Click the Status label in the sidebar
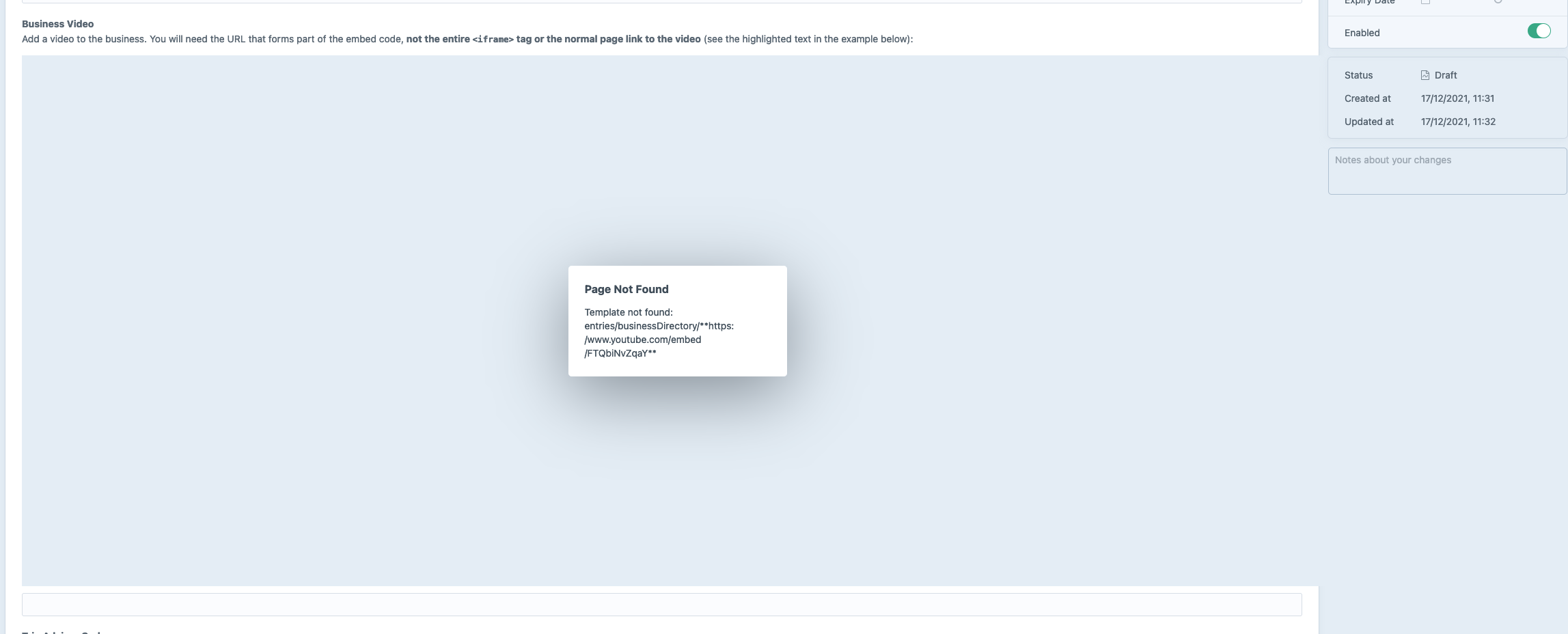This screenshot has width=1568, height=634. coord(1358,75)
